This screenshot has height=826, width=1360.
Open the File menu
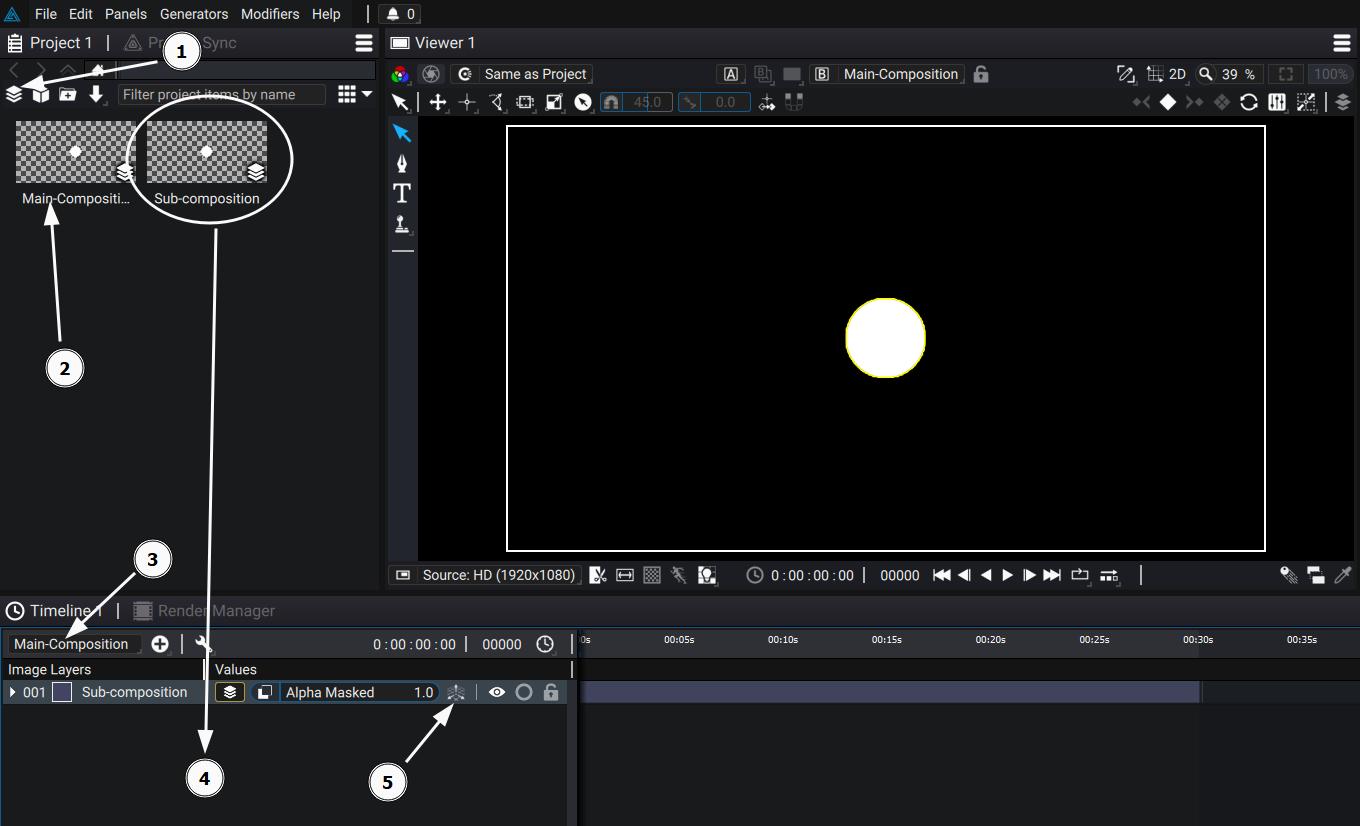tap(45, 14)
